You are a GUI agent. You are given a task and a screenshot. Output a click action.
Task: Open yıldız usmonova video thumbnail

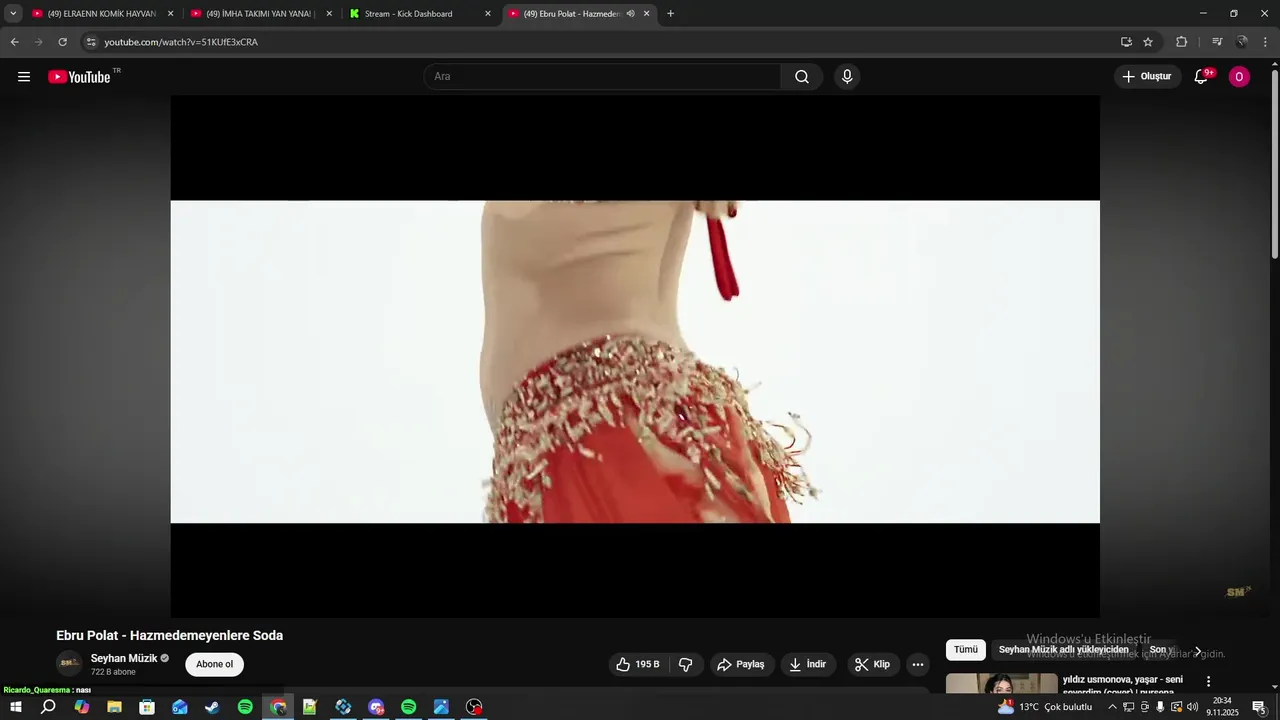click(x=1002, y=684)
